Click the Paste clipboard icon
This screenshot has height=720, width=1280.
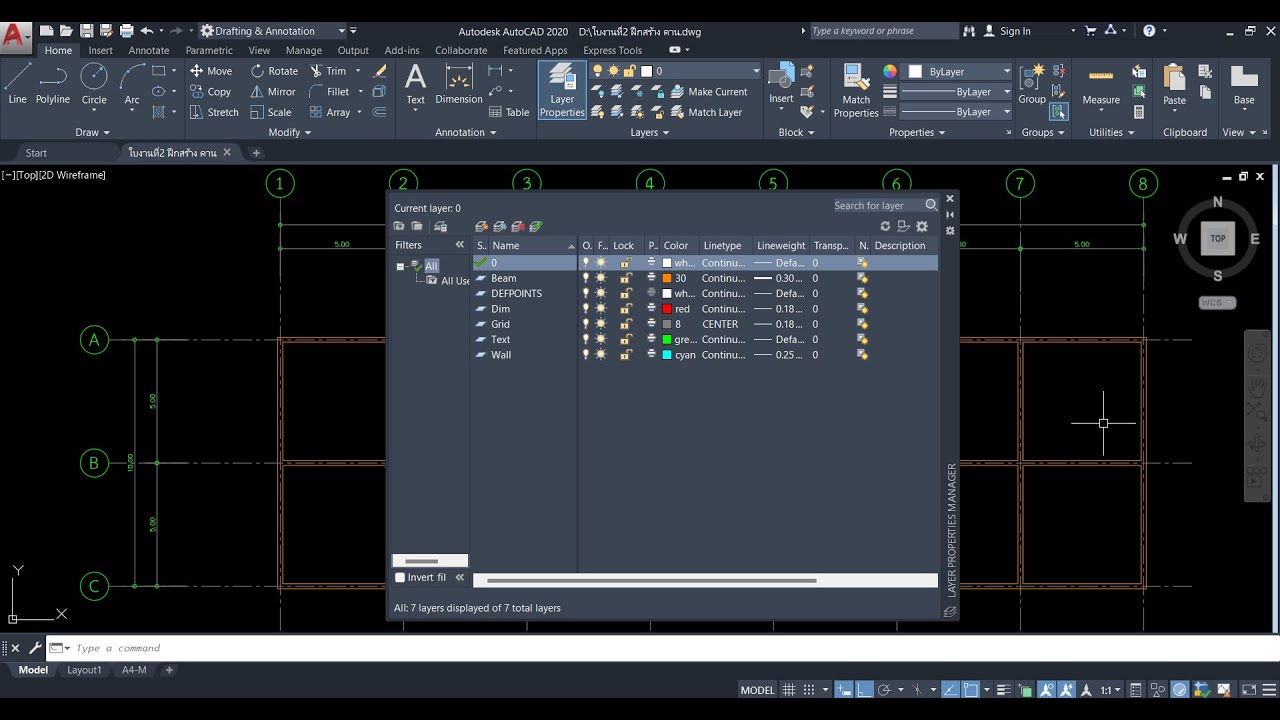pyautogui.click(x=1175, y=86)
